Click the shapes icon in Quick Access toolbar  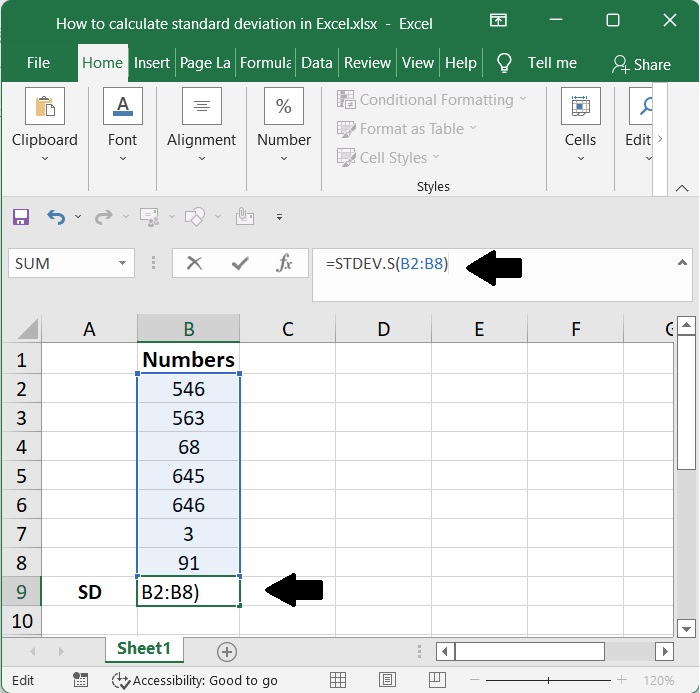pos(195,217)
